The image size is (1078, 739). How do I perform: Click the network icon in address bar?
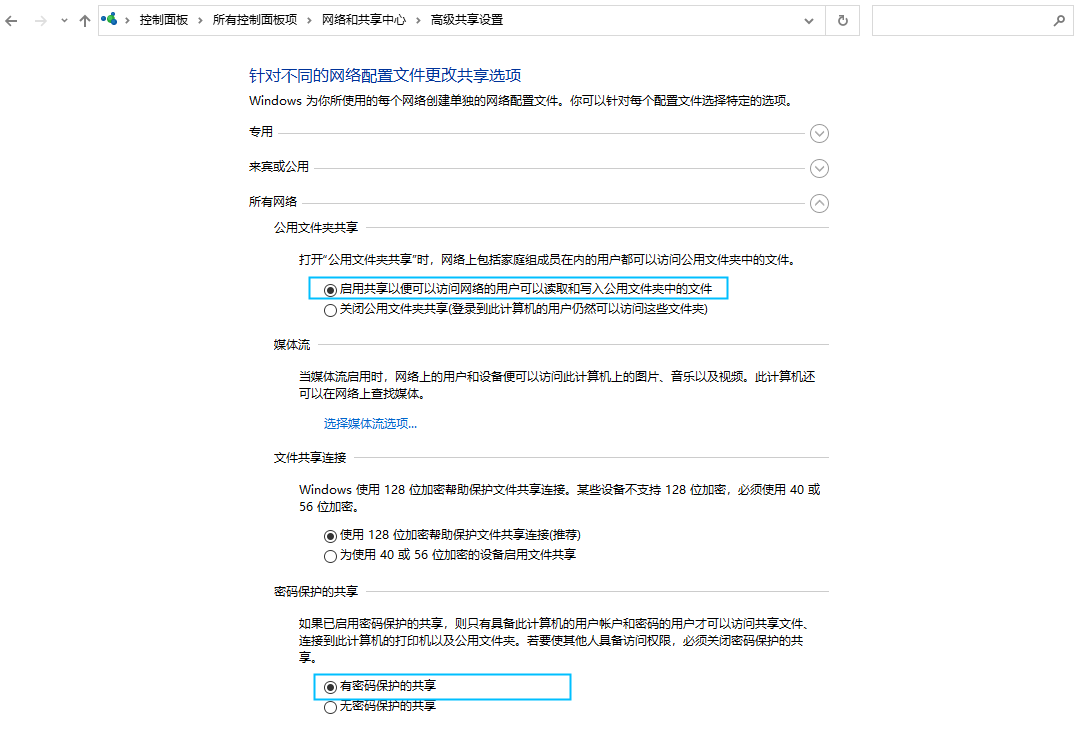[x=109, y=19]
